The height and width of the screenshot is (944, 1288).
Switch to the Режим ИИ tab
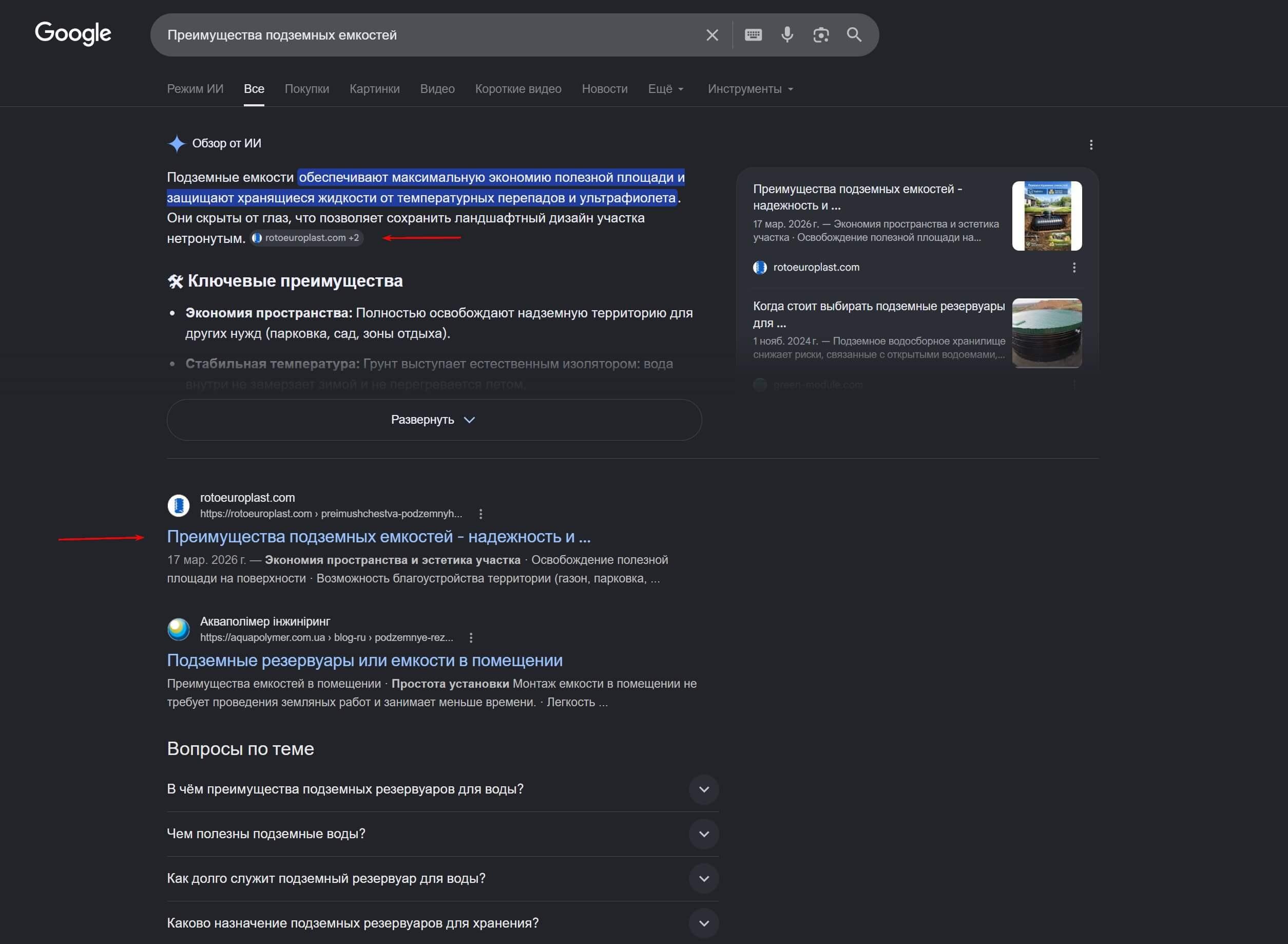195,88
